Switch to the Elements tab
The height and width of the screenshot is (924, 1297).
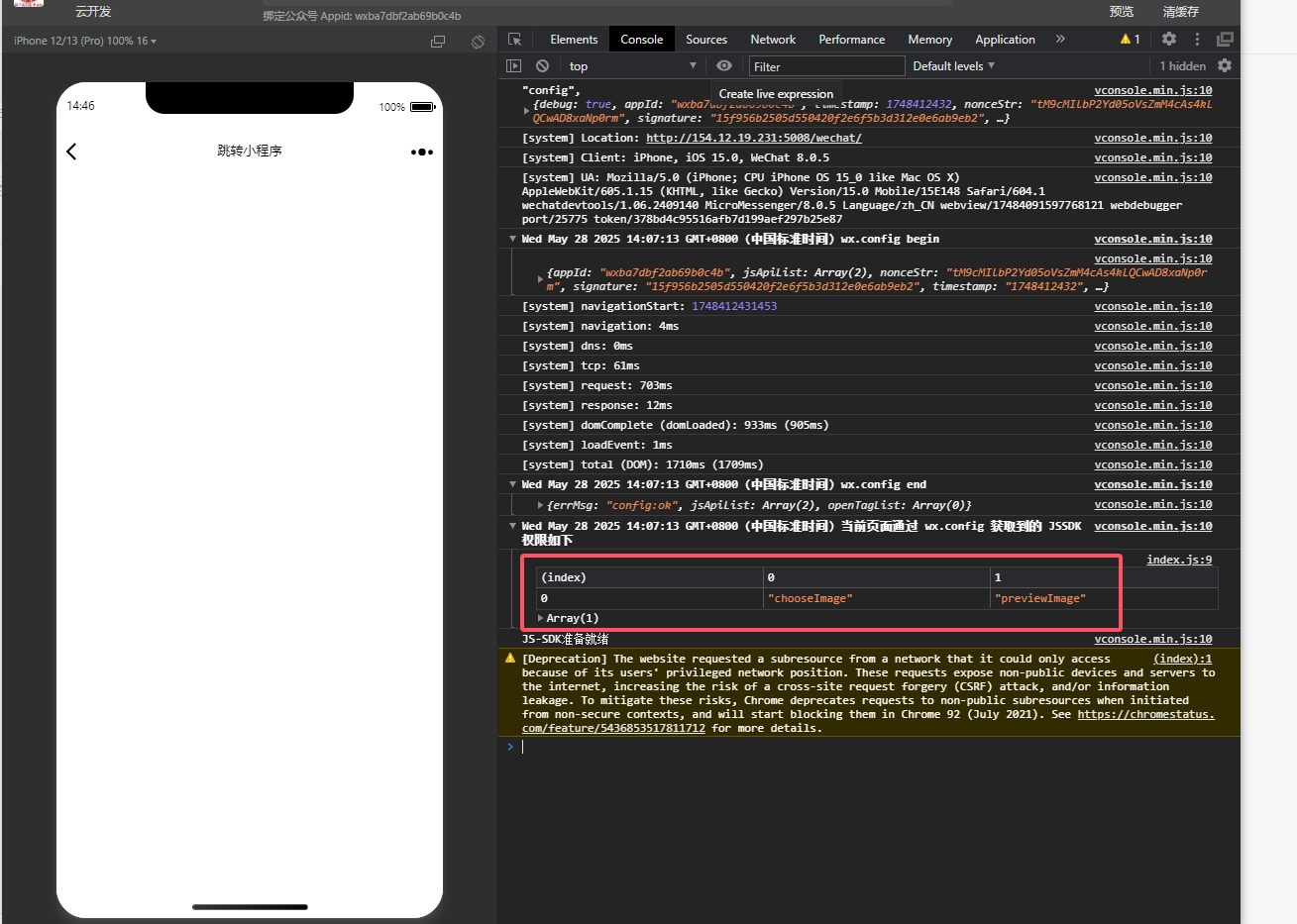(x=574, y=40)
